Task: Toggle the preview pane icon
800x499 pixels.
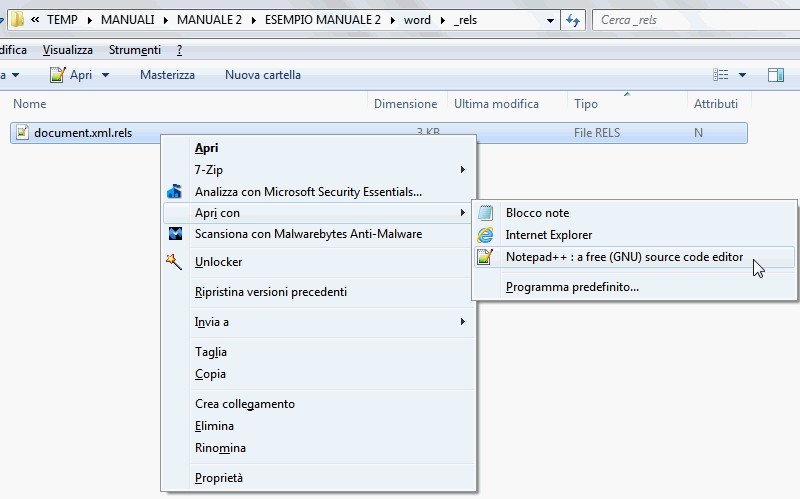Action: [x=775, y=75]
